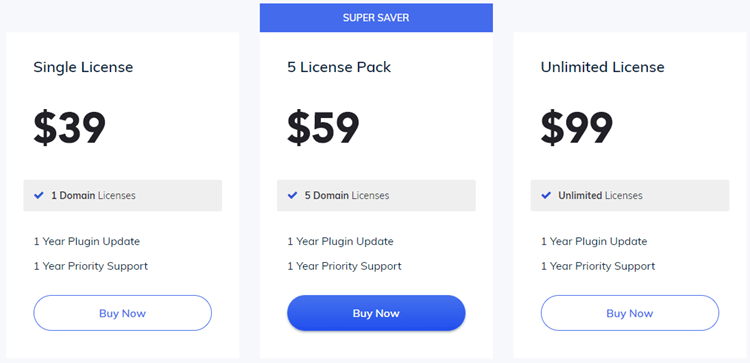Click the Single License heading

[x=83, y=67]
